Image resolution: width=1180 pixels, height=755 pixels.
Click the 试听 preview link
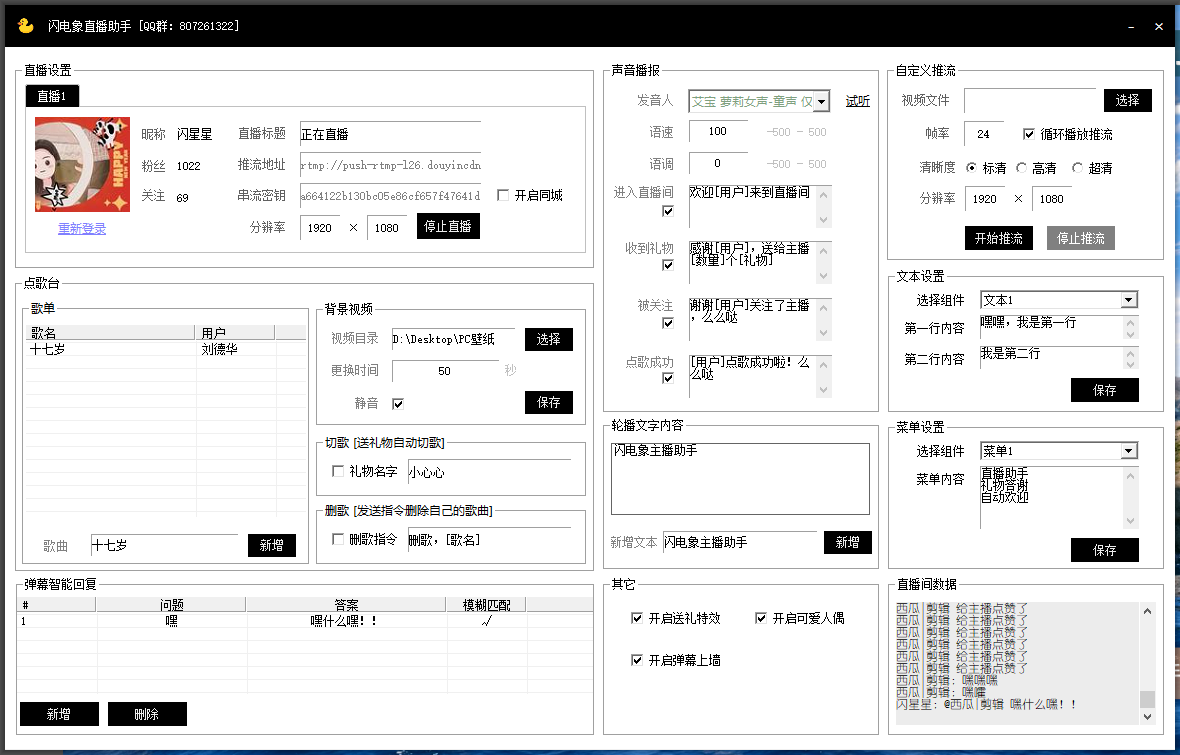coord(857,101)
